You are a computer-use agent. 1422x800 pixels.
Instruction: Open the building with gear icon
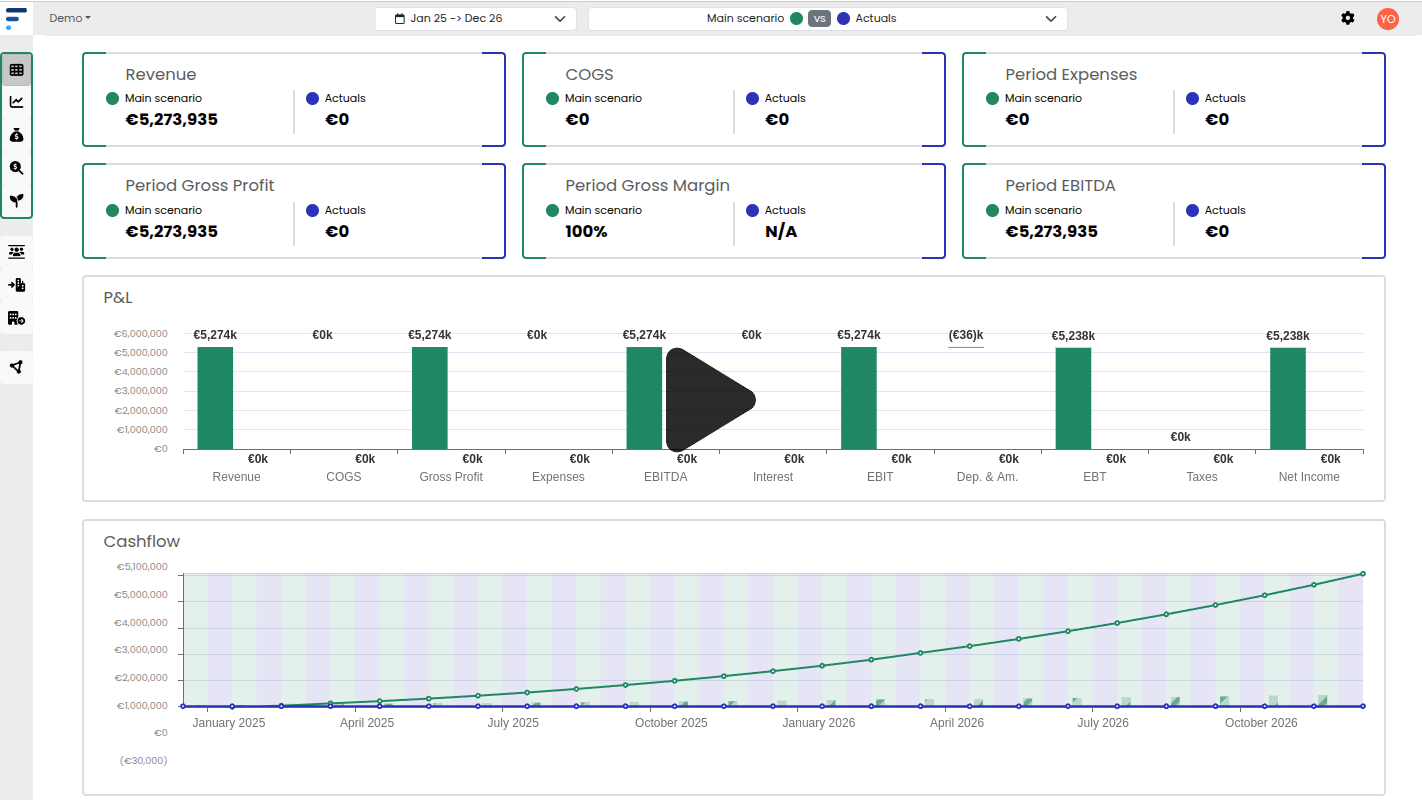(16, 318)
